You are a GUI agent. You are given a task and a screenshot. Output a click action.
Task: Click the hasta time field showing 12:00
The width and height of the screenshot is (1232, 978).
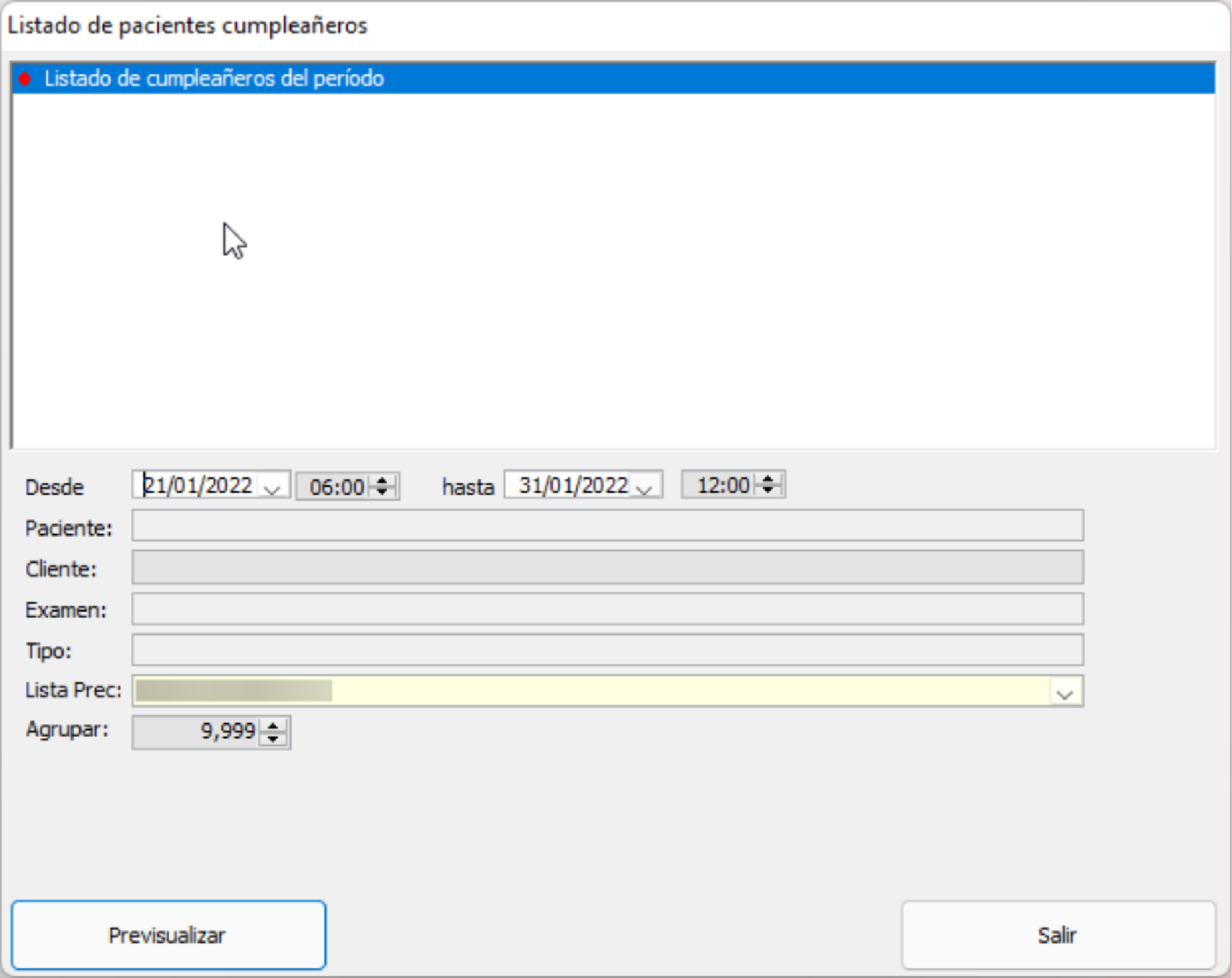(721, 485)
